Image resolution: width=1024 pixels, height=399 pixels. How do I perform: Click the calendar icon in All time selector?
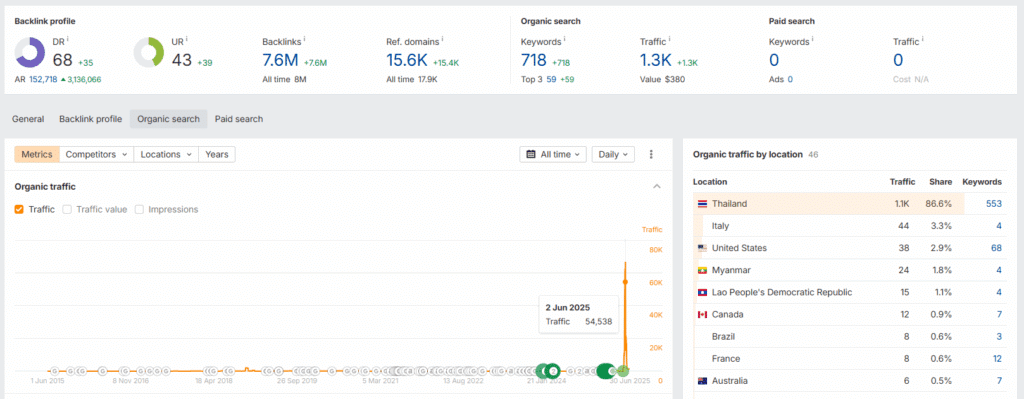pyautogui.click(x=530, y=155)
